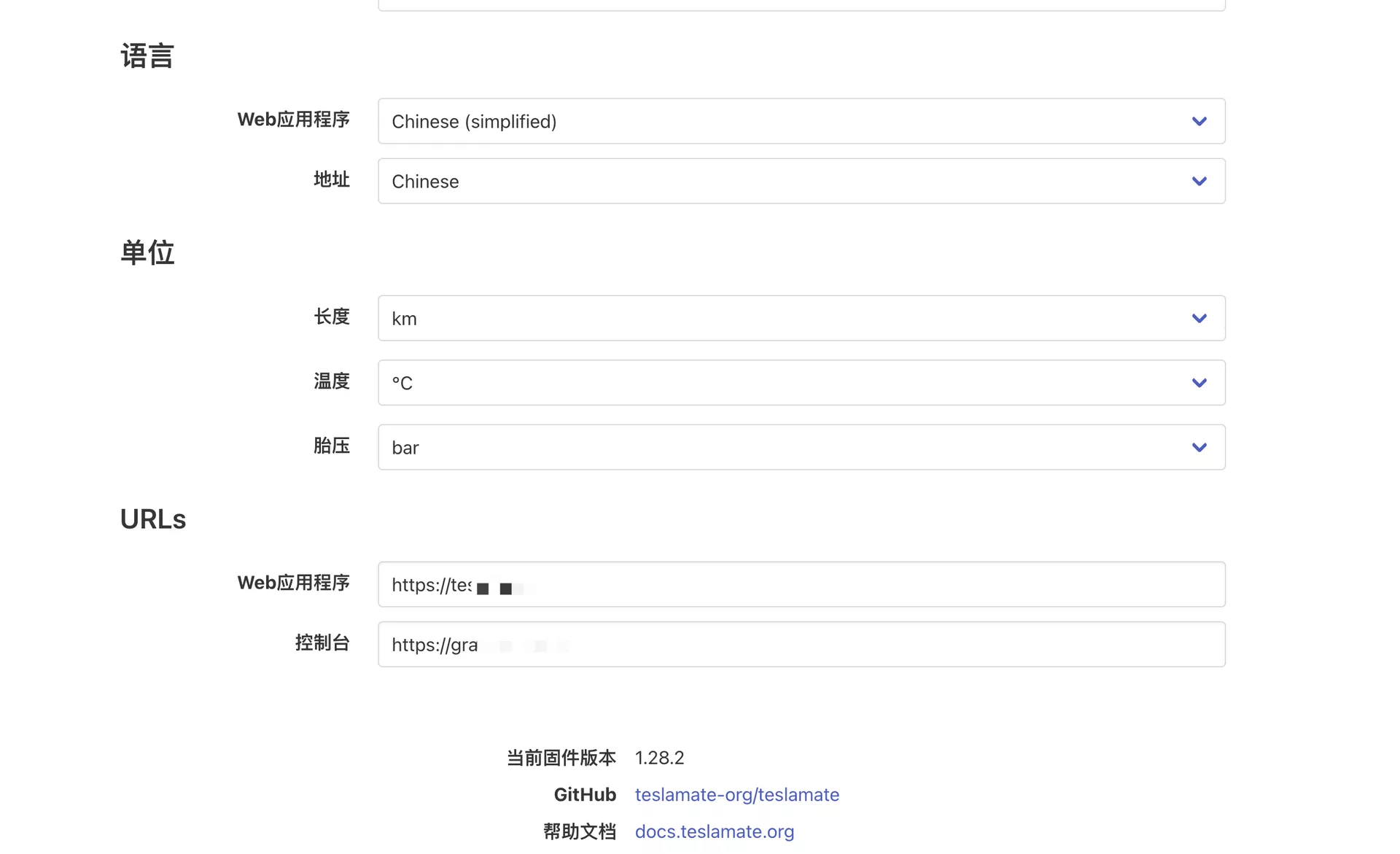This screenshot has height=854, width=1400.
Task: Click chevron arrow on bar tire pressure dropdown
Action: [1199, 447]
